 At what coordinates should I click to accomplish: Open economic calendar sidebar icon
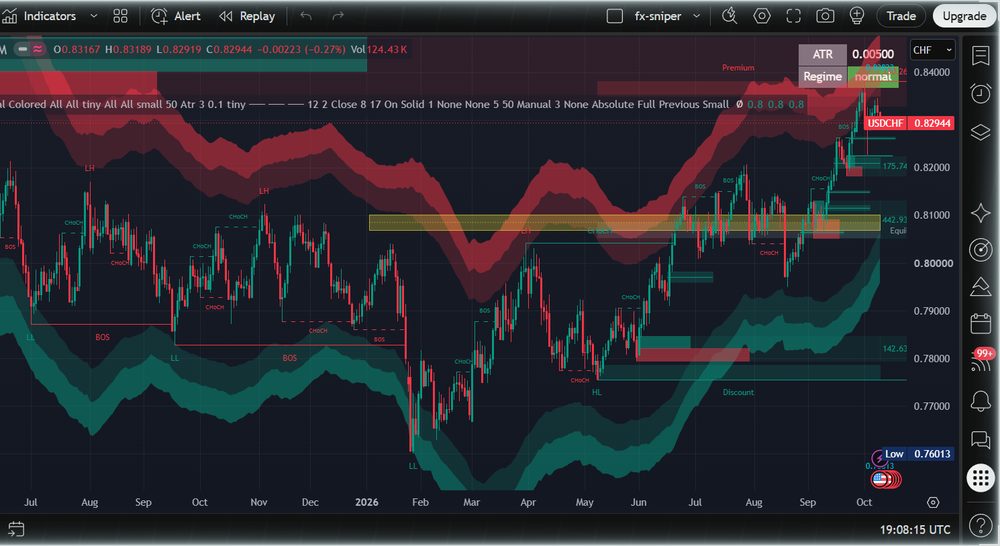[x=980, y=323]
